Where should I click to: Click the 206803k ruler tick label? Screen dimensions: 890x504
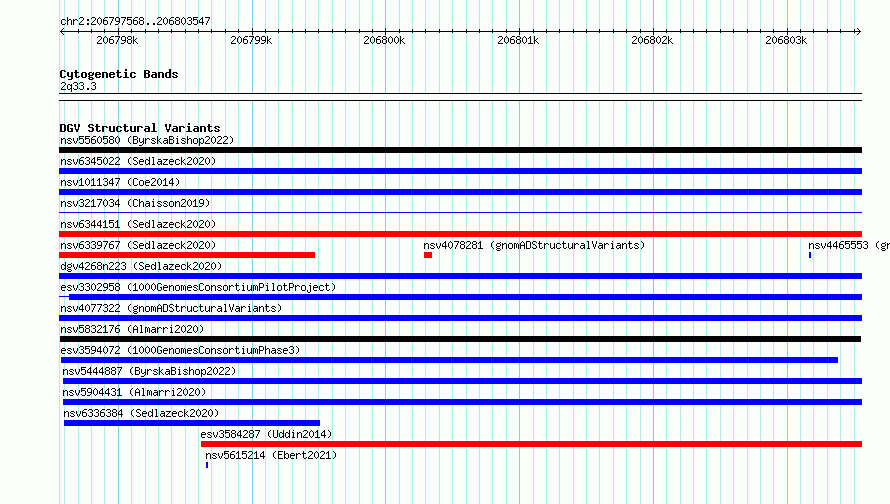click(x=786, y=40)
